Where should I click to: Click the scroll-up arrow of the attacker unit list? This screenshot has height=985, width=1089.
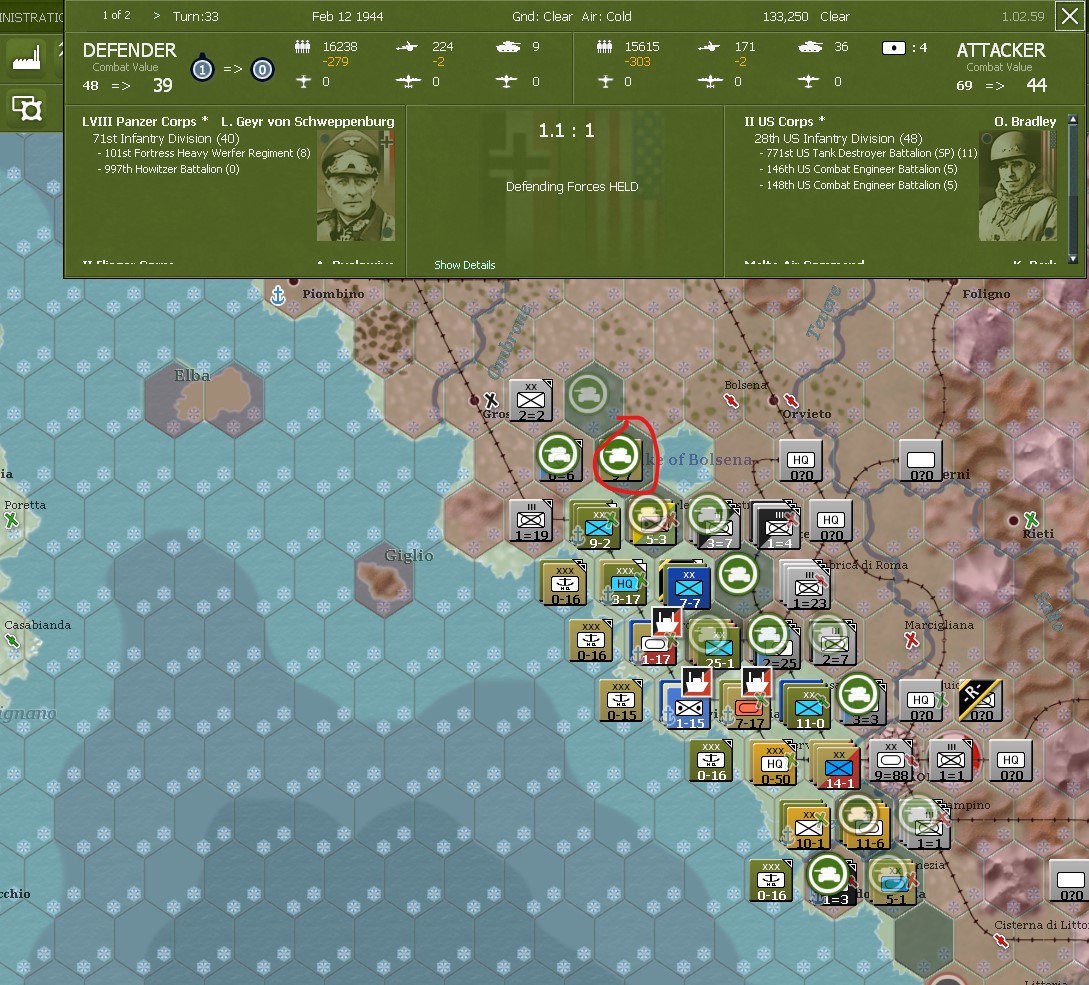(x=1073, y=119)
